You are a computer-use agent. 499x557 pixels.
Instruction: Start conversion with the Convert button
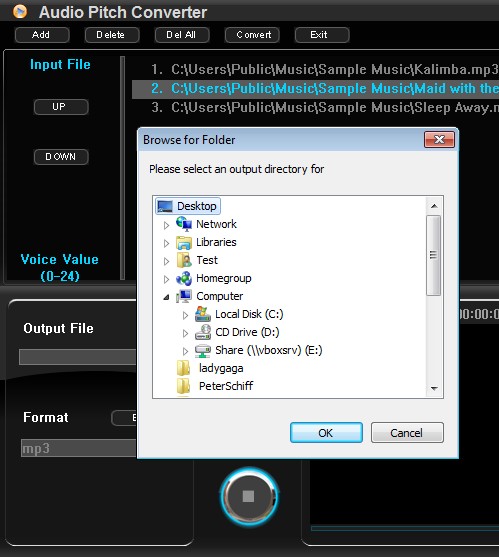coord(252,35)
